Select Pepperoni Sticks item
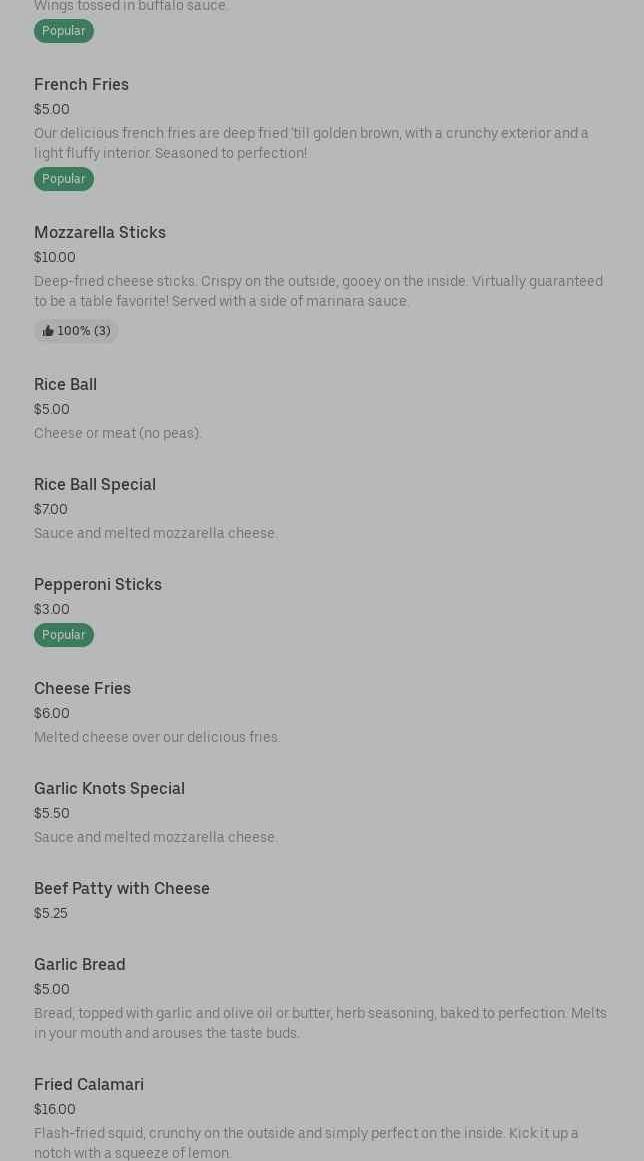Screen dimensions: 644x1161 pos(98,585)
